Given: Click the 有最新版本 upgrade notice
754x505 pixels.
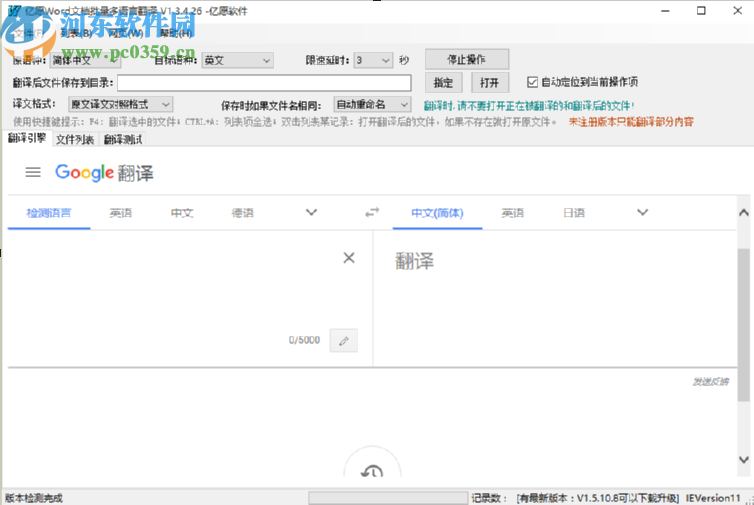Looking at the screenshot, I should coord(598,498).
